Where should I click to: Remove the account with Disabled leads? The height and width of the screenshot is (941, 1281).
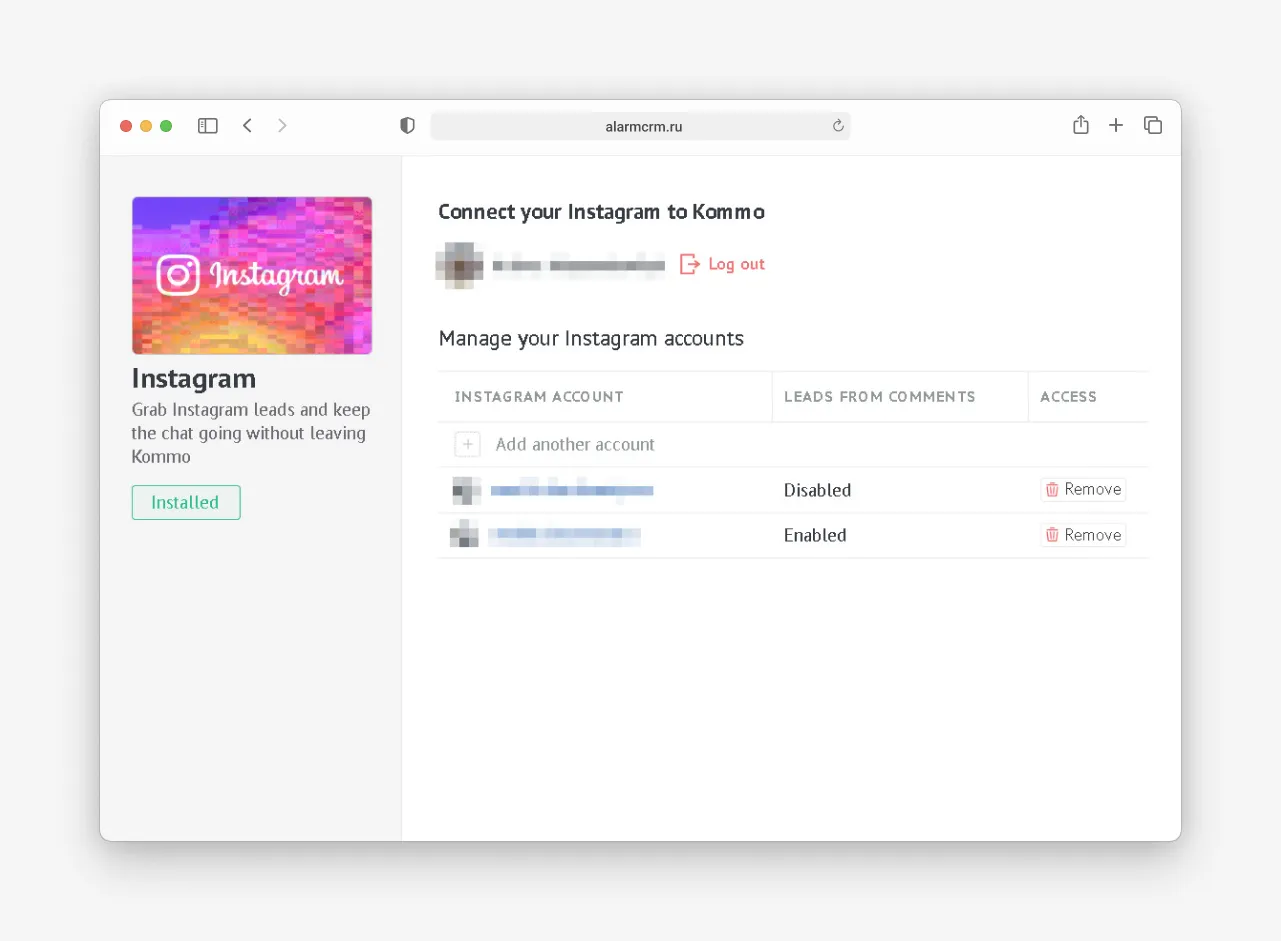click(x=1083, y=489)
